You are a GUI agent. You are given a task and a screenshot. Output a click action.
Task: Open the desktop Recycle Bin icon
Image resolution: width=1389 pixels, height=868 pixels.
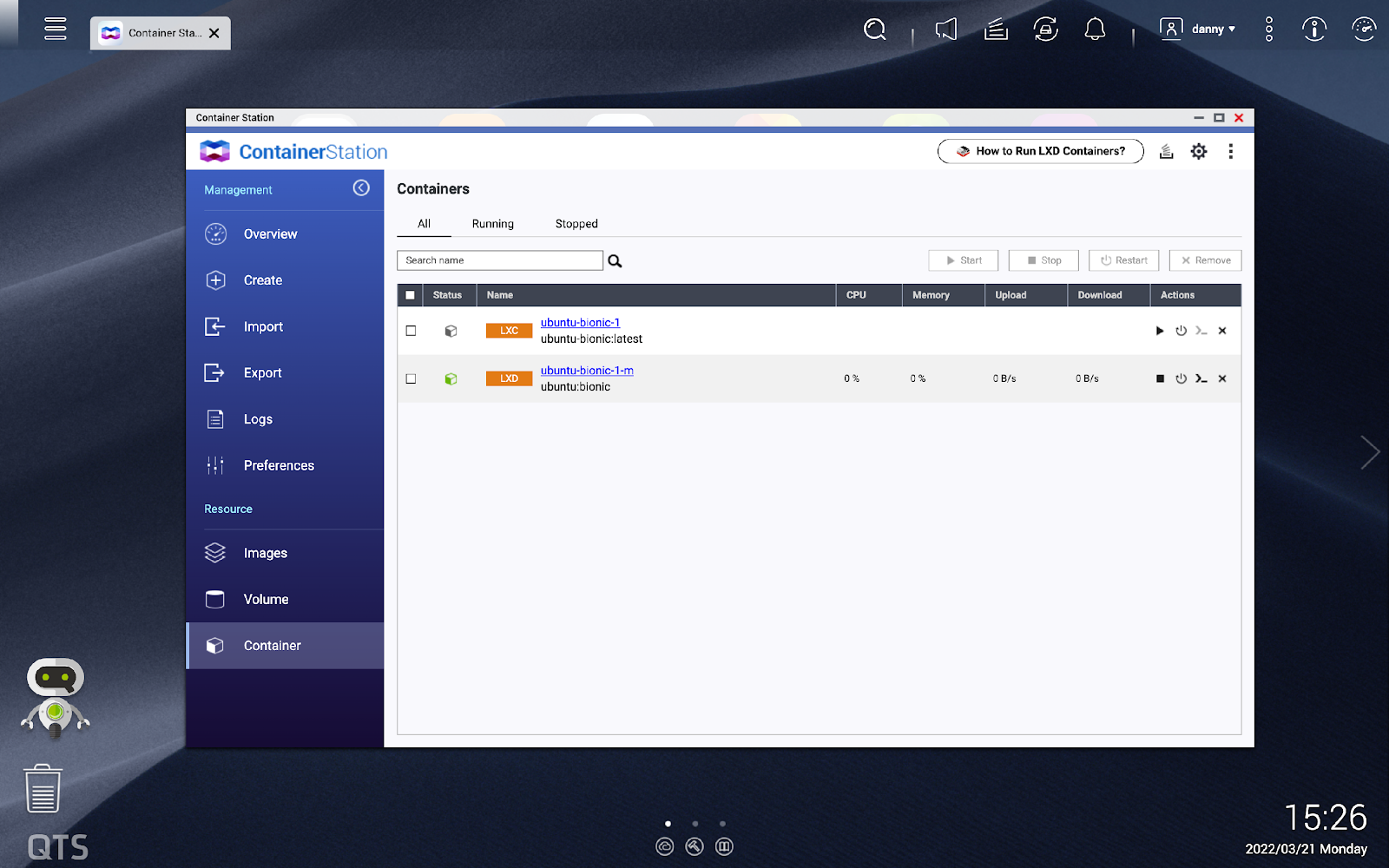43,788
